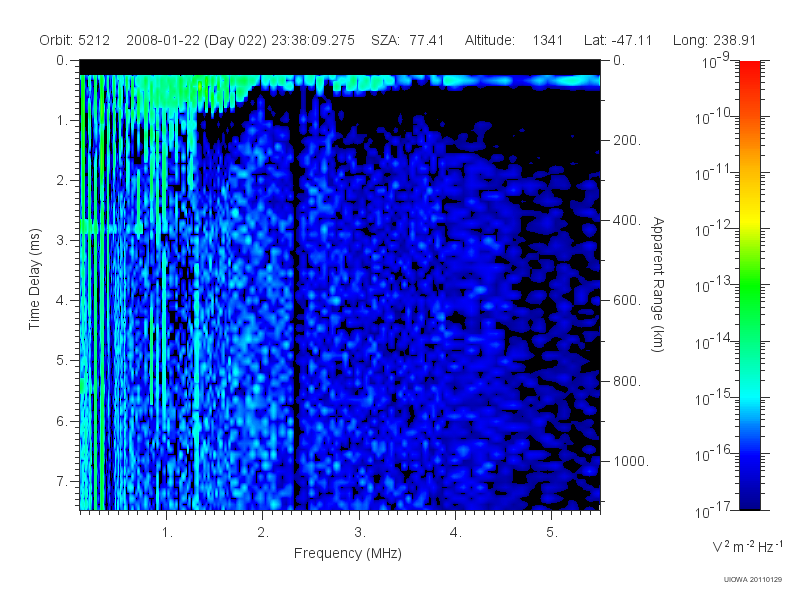This screenshot has width=800, height=600.
Task: Click the 'SZA: 77.41' value
Action: click(x=408, y=40)
